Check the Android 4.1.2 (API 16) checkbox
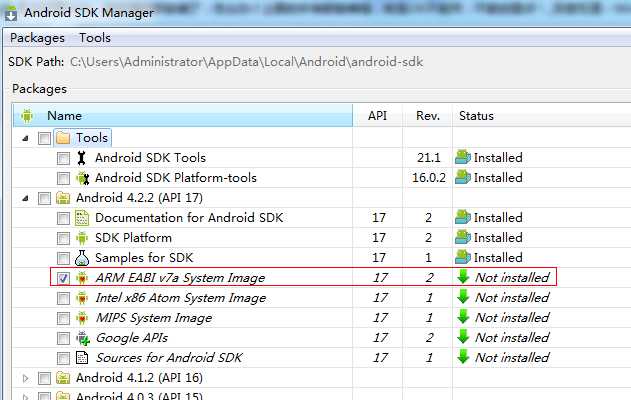This screenshot has height=400, width=631. [x=44, y=378]
